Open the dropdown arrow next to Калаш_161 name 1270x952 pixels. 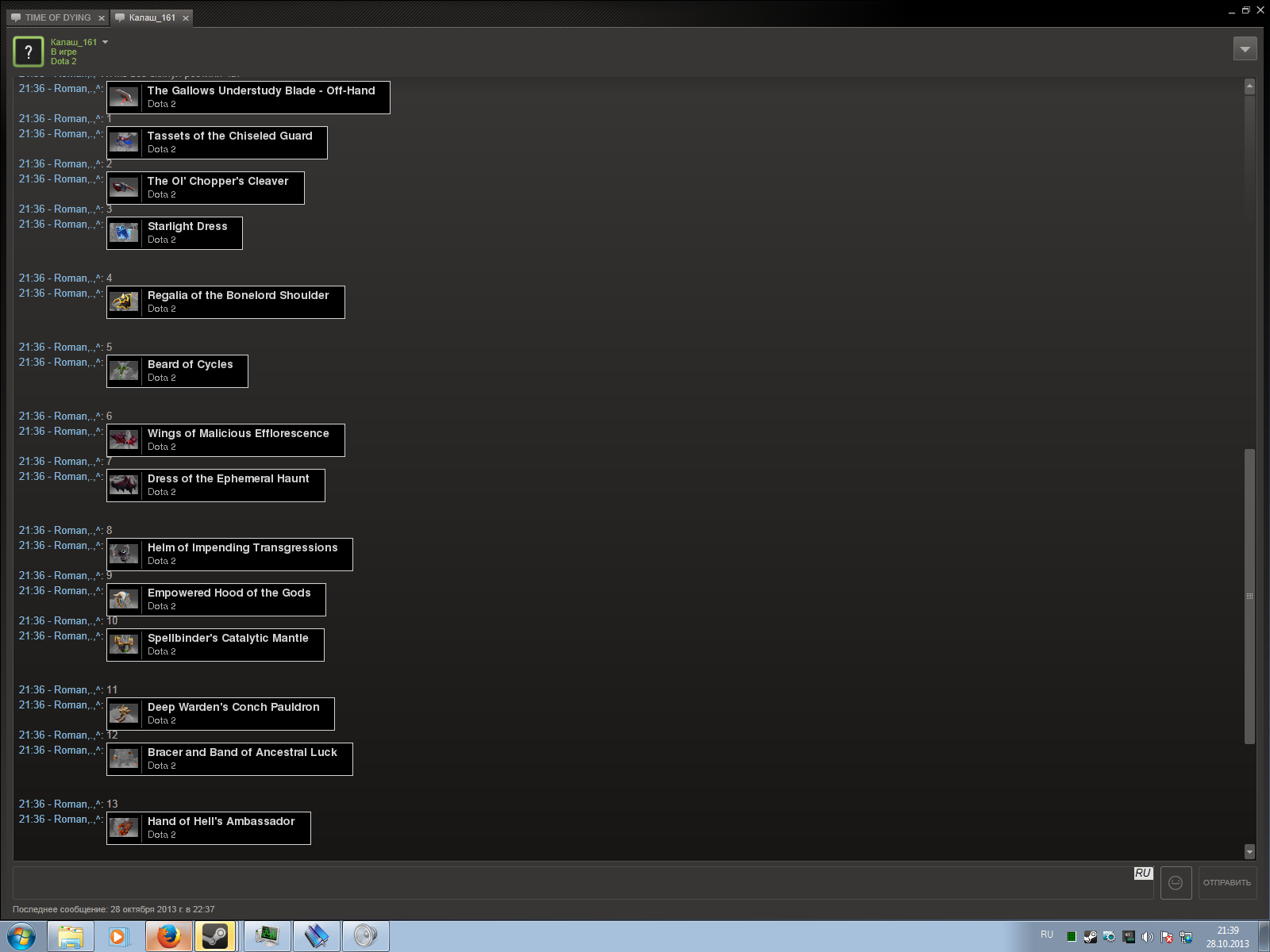[x=105, y=42]
